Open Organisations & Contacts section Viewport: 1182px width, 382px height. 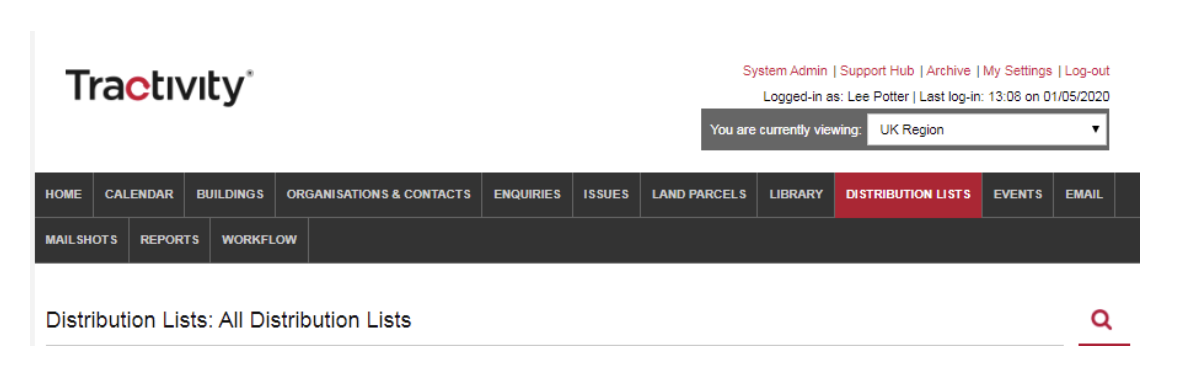pos(378,194)
